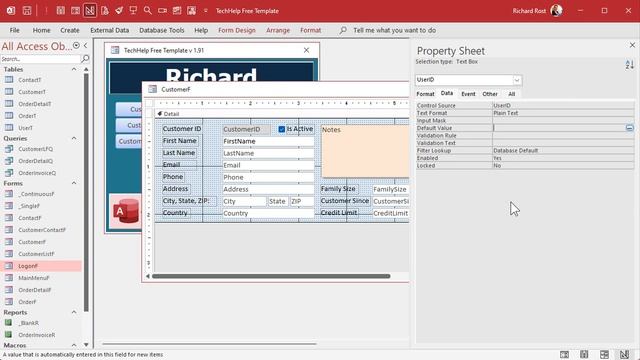Click the second view icon in the status bar

tap(584, 355)
